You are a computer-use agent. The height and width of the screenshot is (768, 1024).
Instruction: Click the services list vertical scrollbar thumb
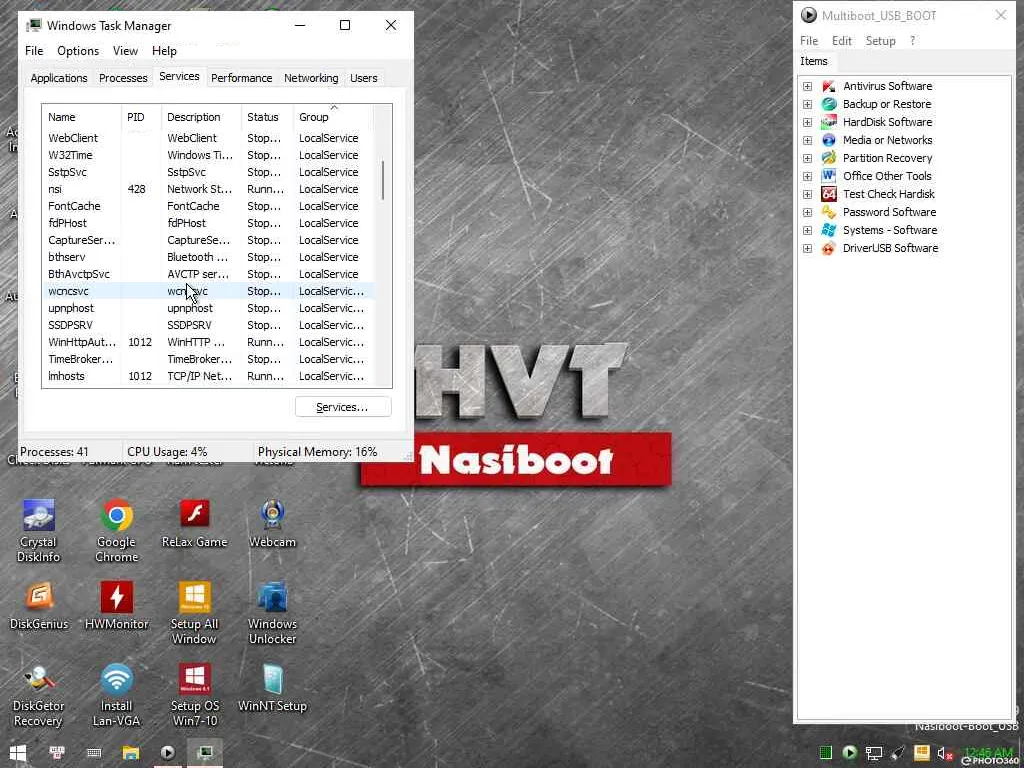point(383,180)
